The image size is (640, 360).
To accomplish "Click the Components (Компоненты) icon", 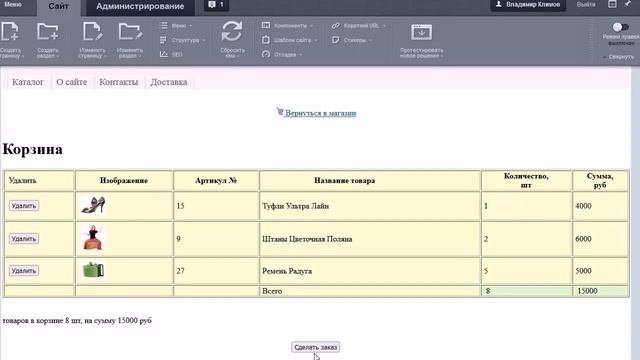I will (x=266, y=25).
